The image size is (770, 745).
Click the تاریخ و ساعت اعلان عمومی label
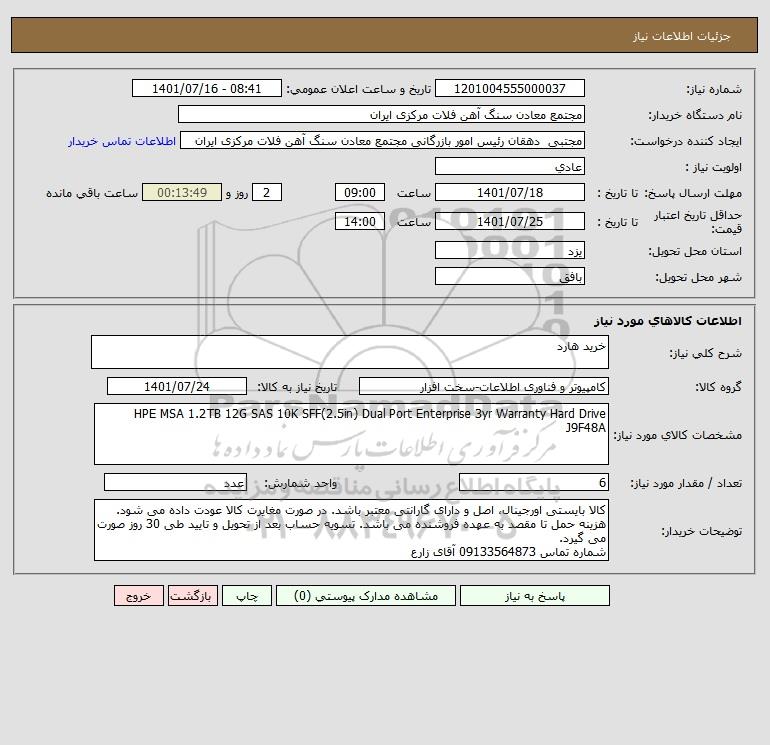[x=358, y=89]
